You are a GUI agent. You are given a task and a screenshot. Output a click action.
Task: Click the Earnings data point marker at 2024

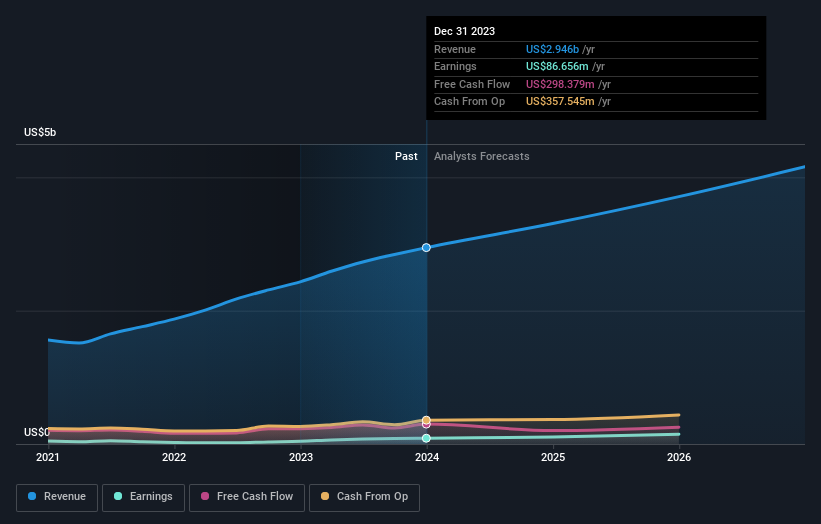(426, 438)
